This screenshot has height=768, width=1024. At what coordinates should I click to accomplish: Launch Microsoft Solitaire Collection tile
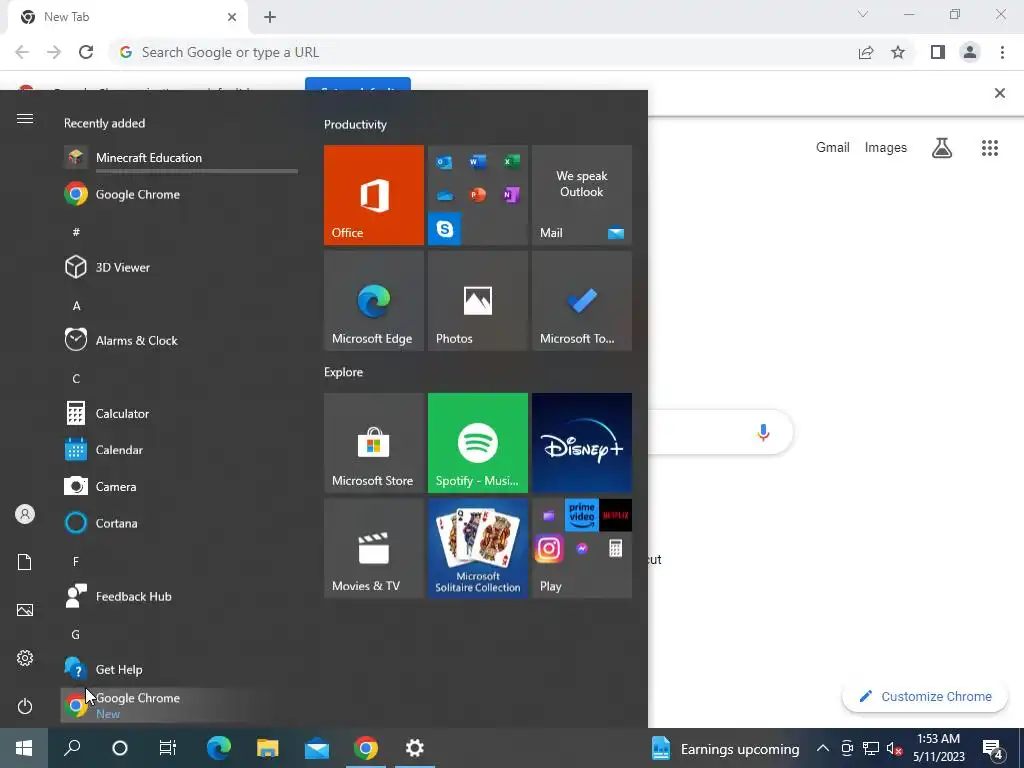[x=477, y=548]
